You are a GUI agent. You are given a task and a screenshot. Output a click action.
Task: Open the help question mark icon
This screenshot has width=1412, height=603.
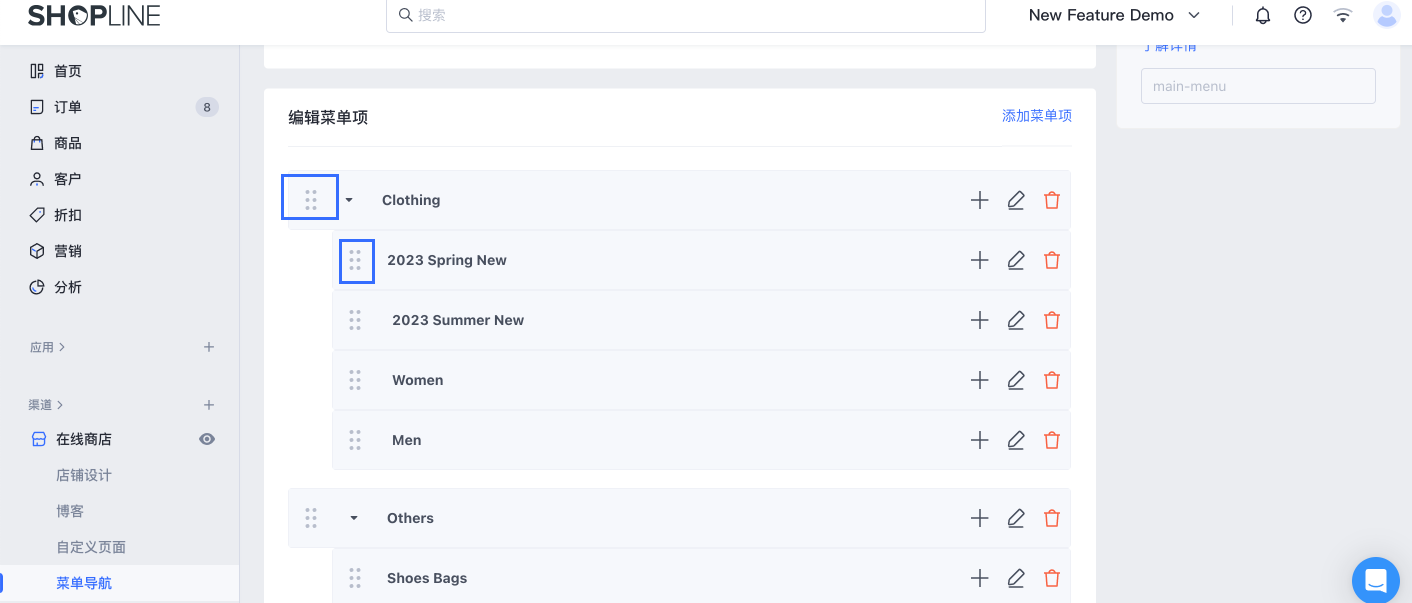click(x=1303, y=15)
